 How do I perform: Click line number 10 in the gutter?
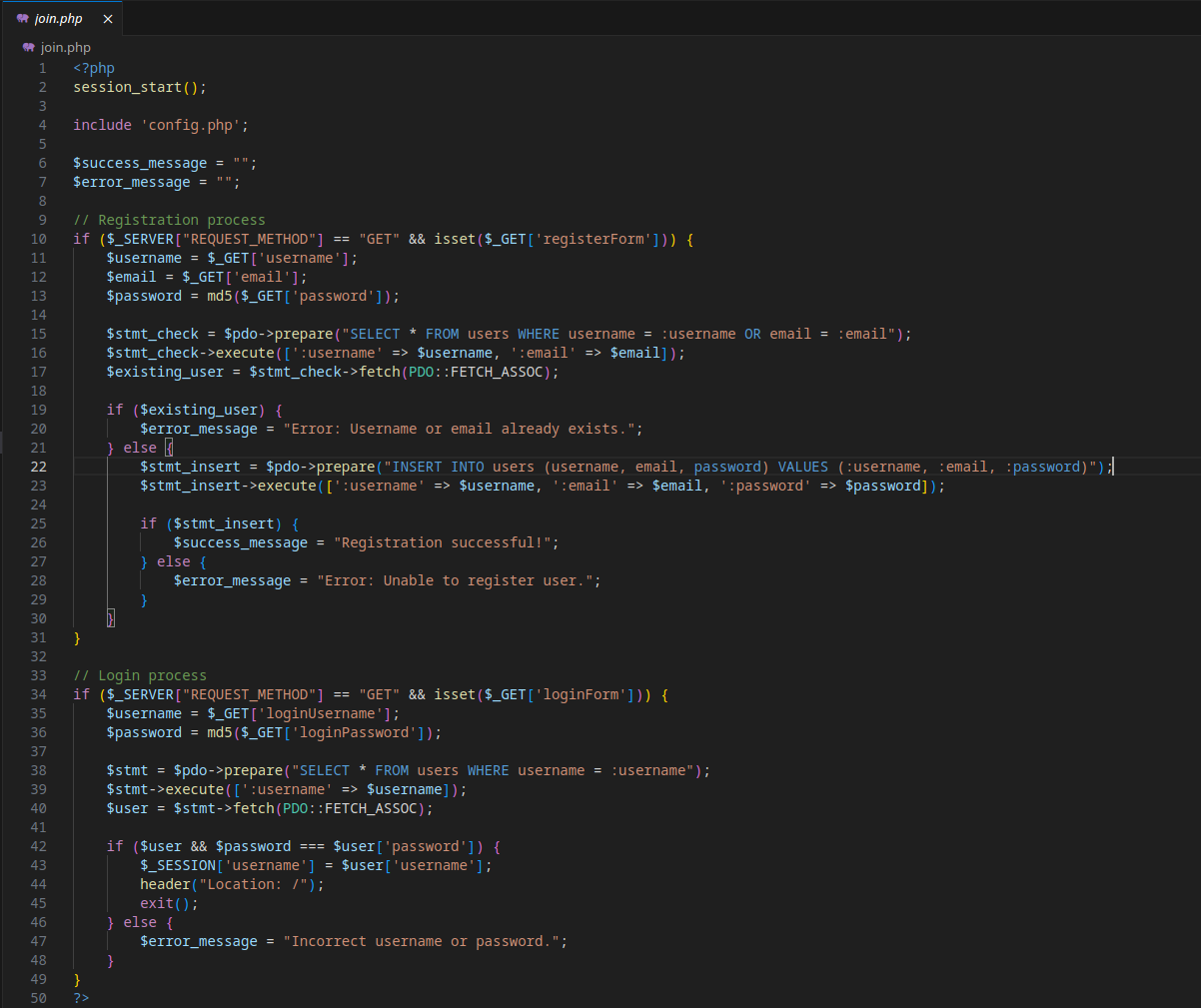(38, 239)
